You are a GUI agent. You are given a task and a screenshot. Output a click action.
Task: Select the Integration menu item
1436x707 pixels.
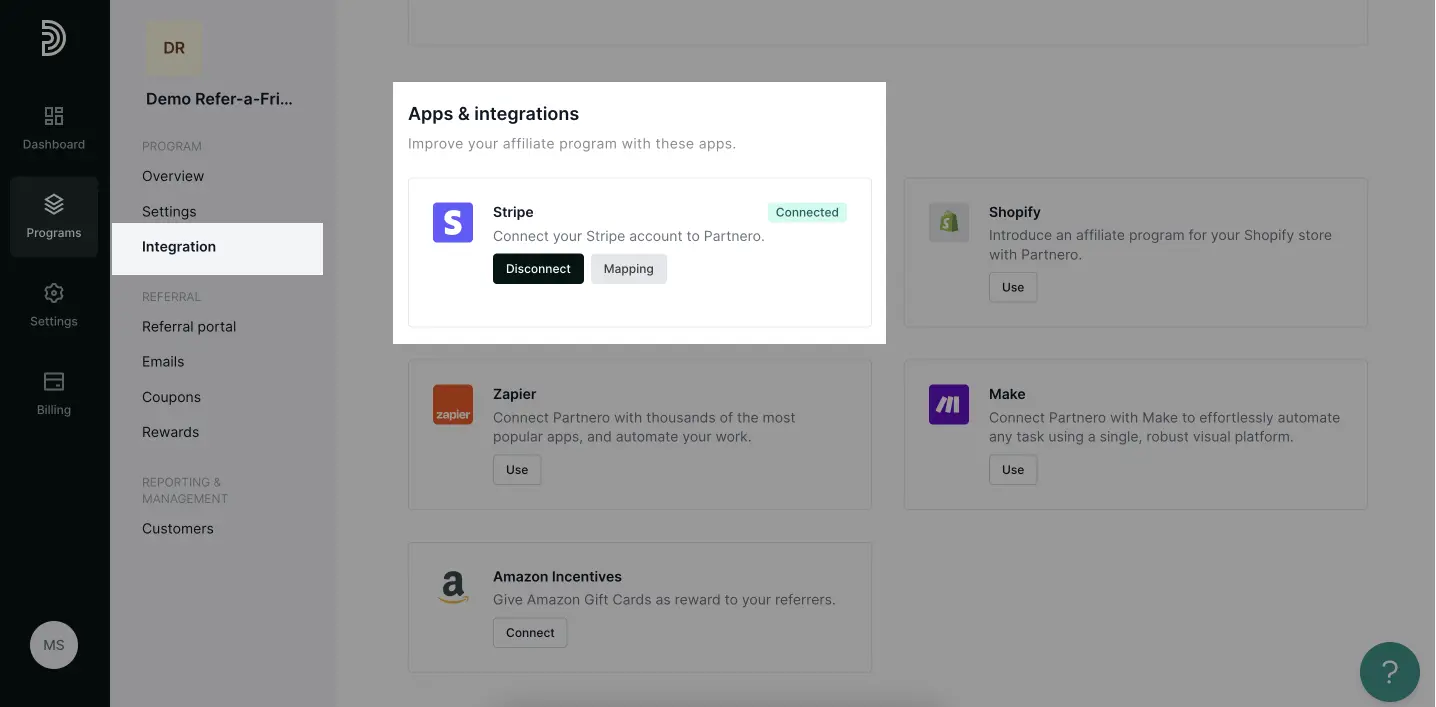point(217,247)
